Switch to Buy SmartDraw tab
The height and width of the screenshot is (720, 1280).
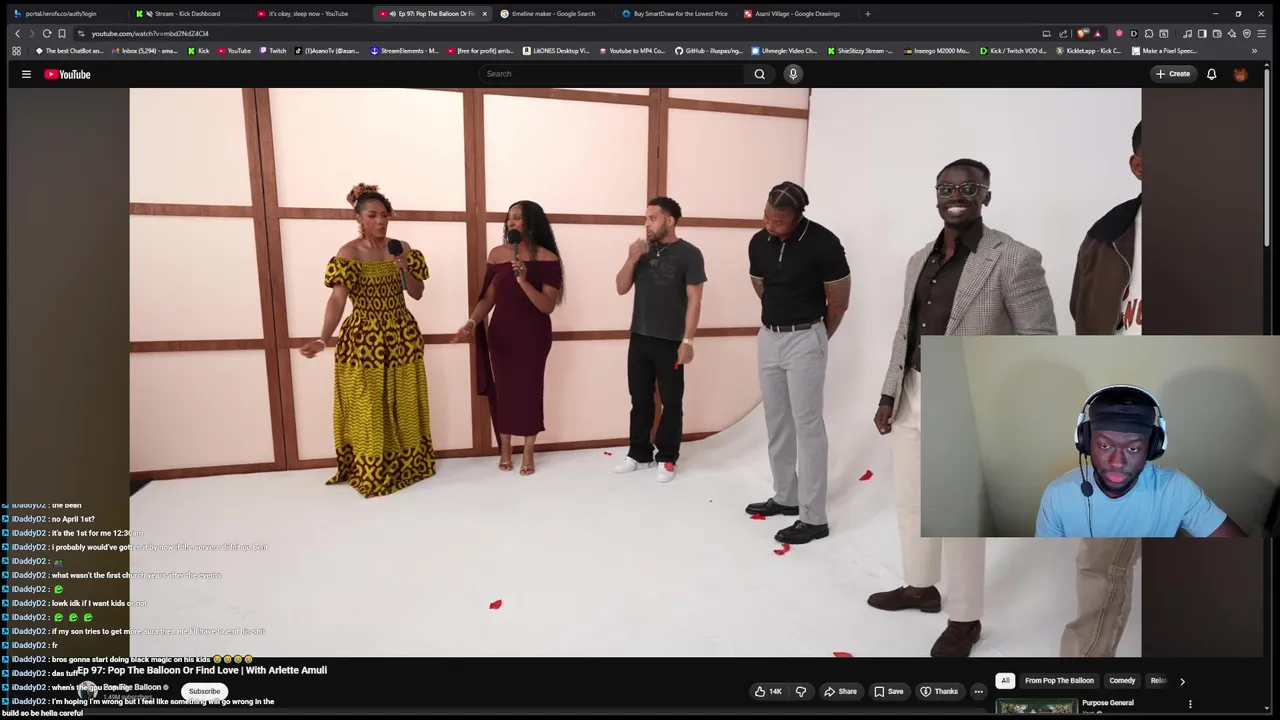[675, 14]
